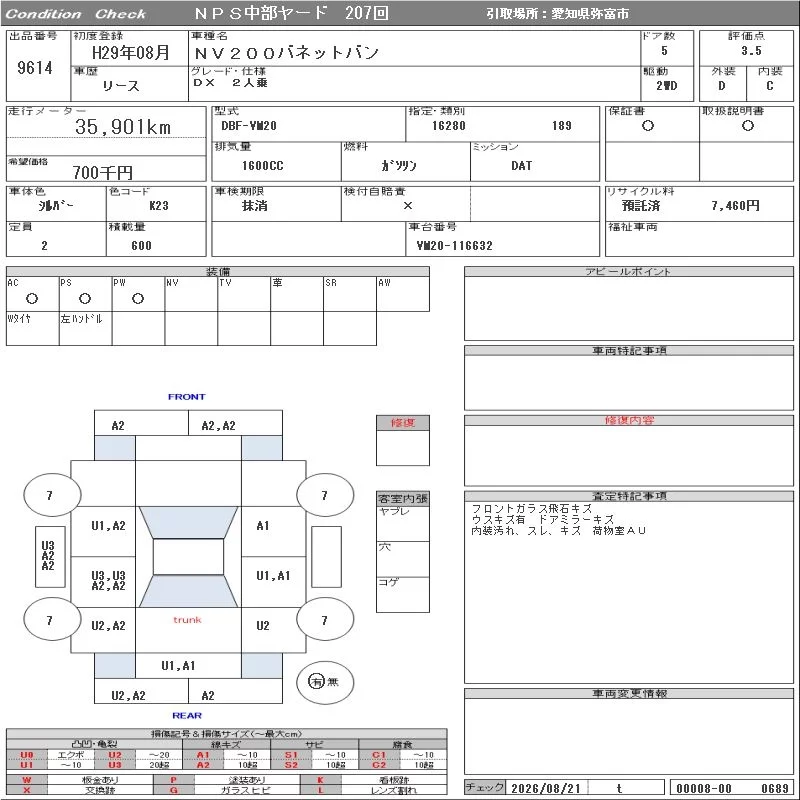Click the 保証書 warranty circle mark

[x=648, y=126]
